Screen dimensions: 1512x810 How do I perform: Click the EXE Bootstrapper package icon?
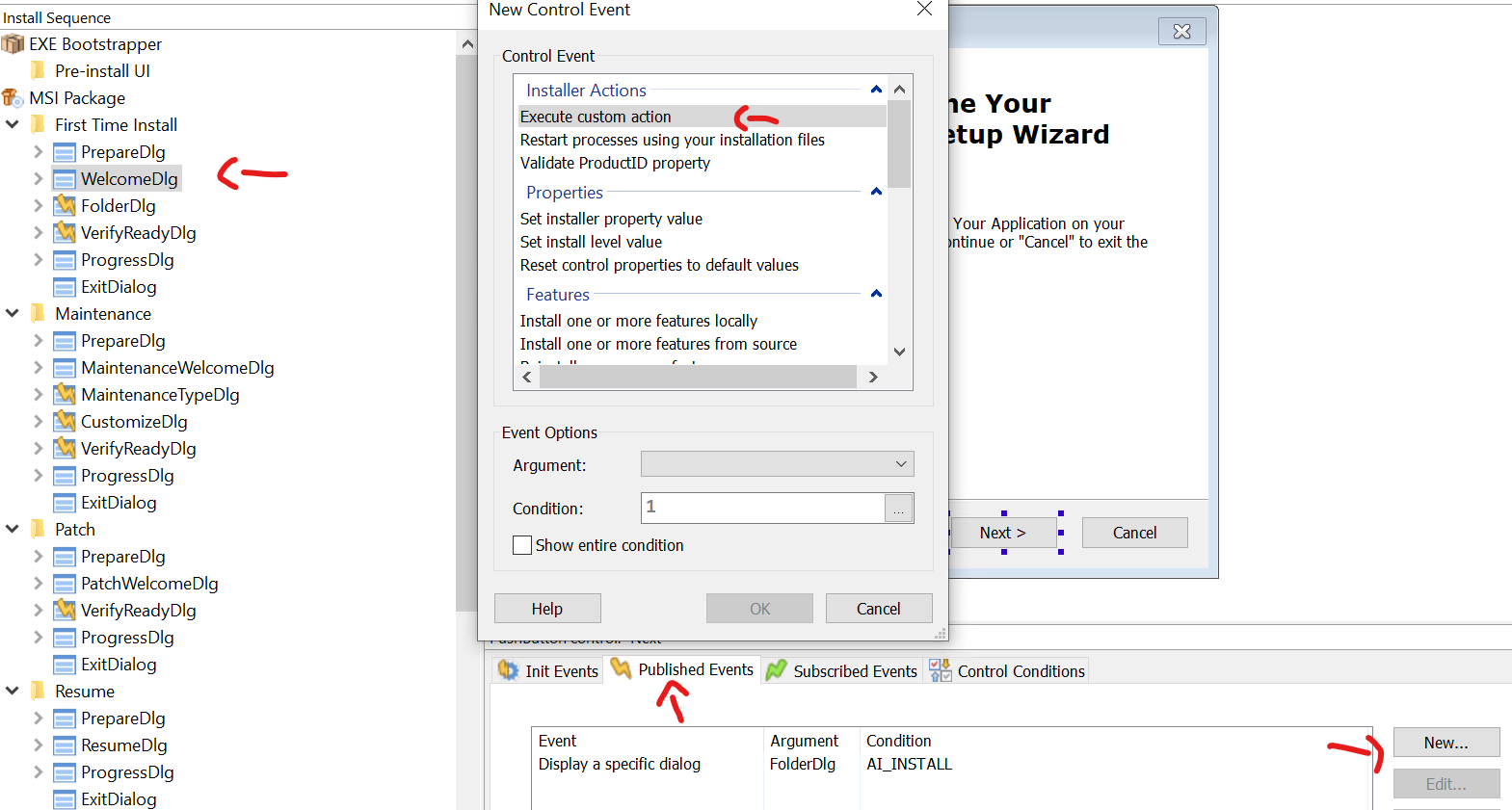[13, 44]
